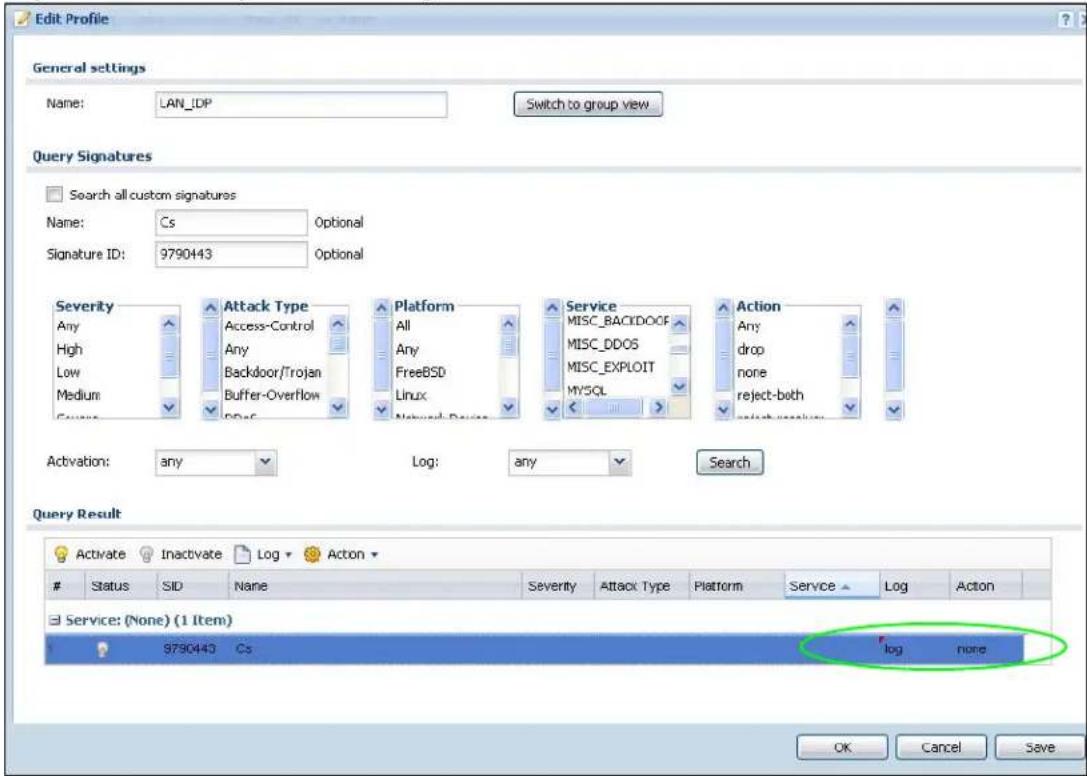This screenshot has width=1087, height=776.
Task: Select MISC_EXPLOIT in Service list
Action: pyautogui.click(x=611, y=368)
